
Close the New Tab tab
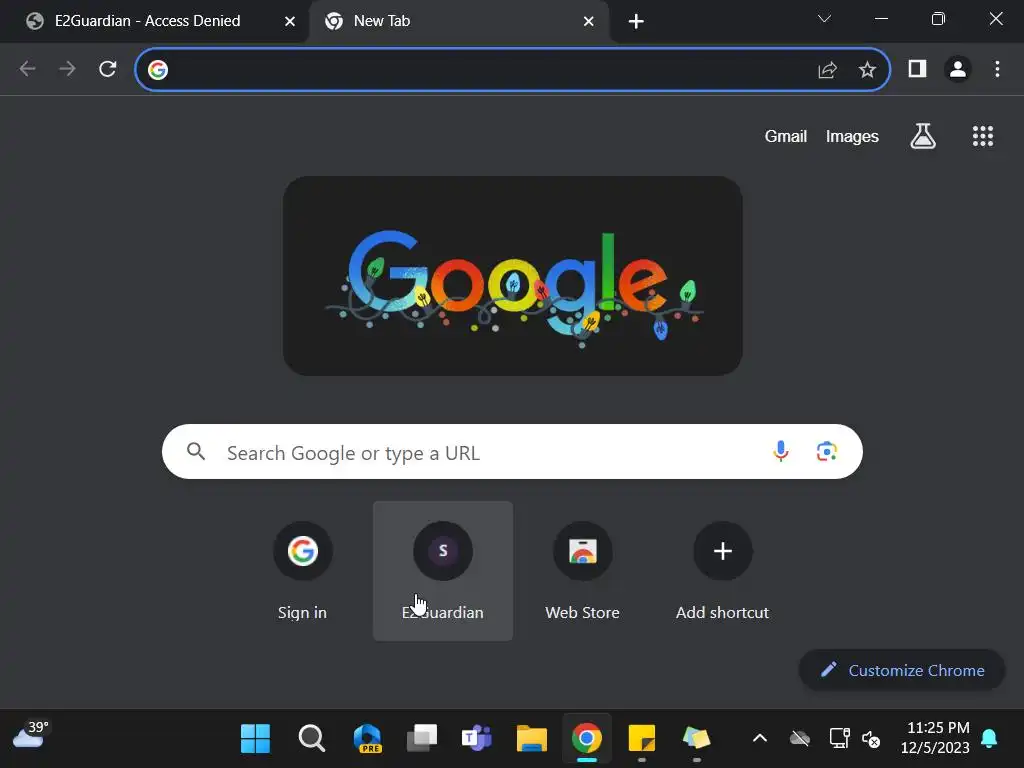coord(588,22)
